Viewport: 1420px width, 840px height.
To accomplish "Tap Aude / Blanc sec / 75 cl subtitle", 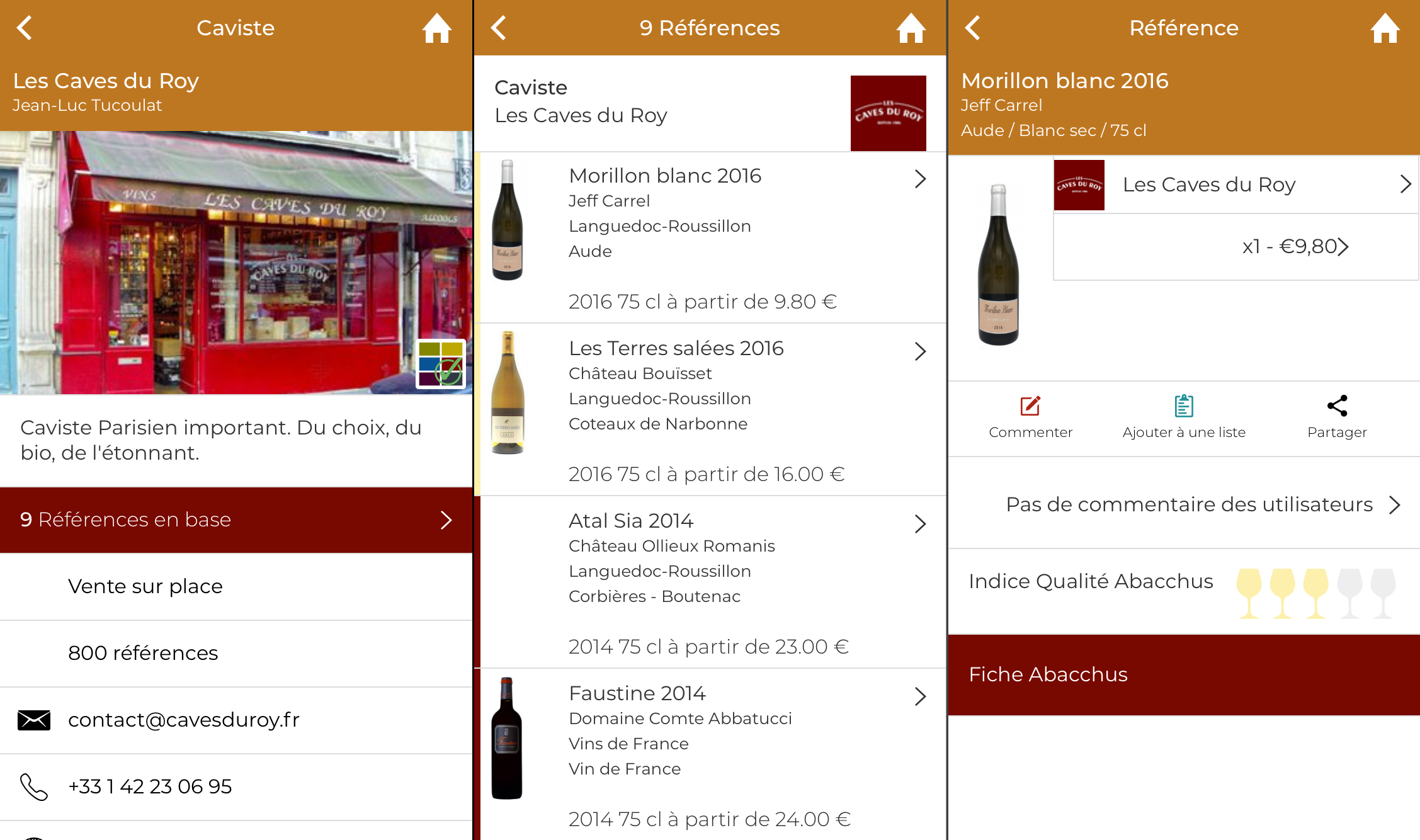I will [x=1054, y=130].
